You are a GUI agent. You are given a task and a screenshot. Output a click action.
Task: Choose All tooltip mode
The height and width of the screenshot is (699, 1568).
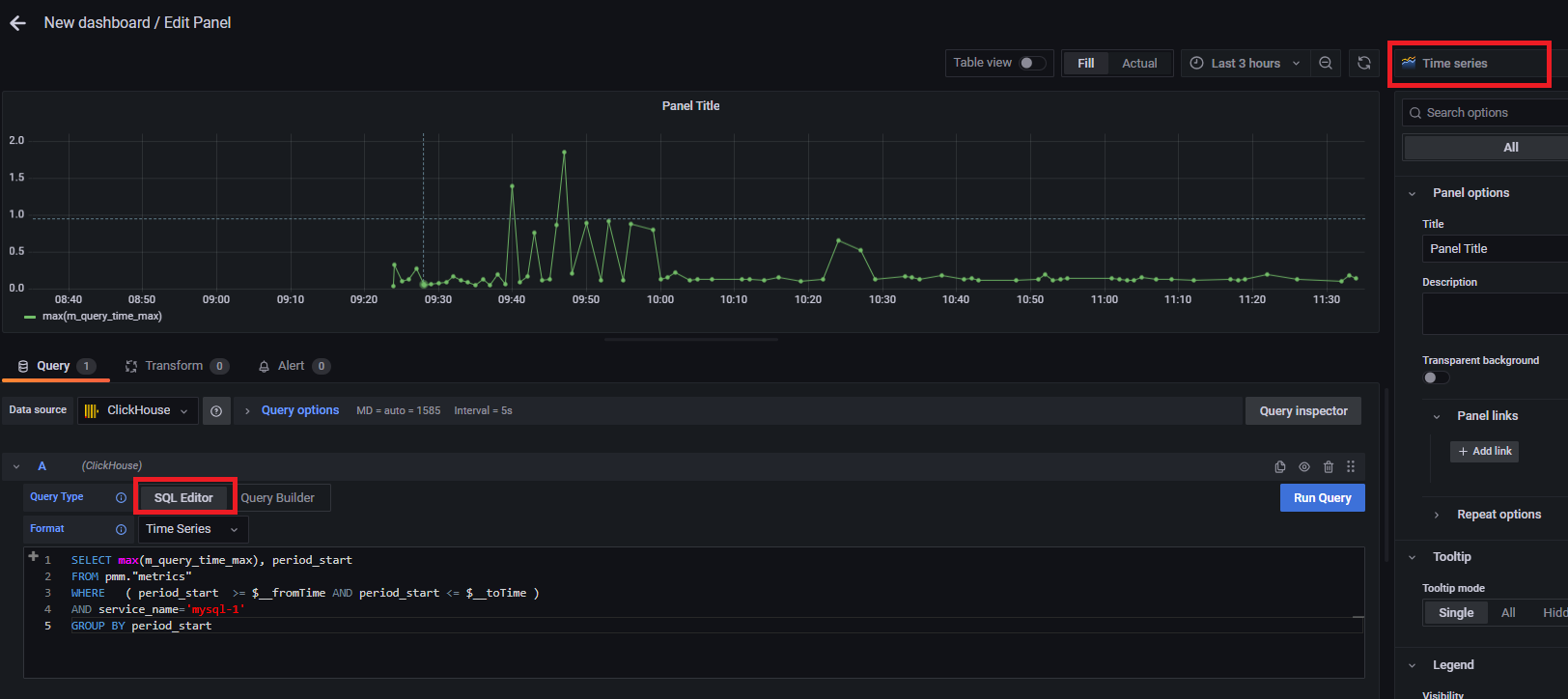[1508, 613]
